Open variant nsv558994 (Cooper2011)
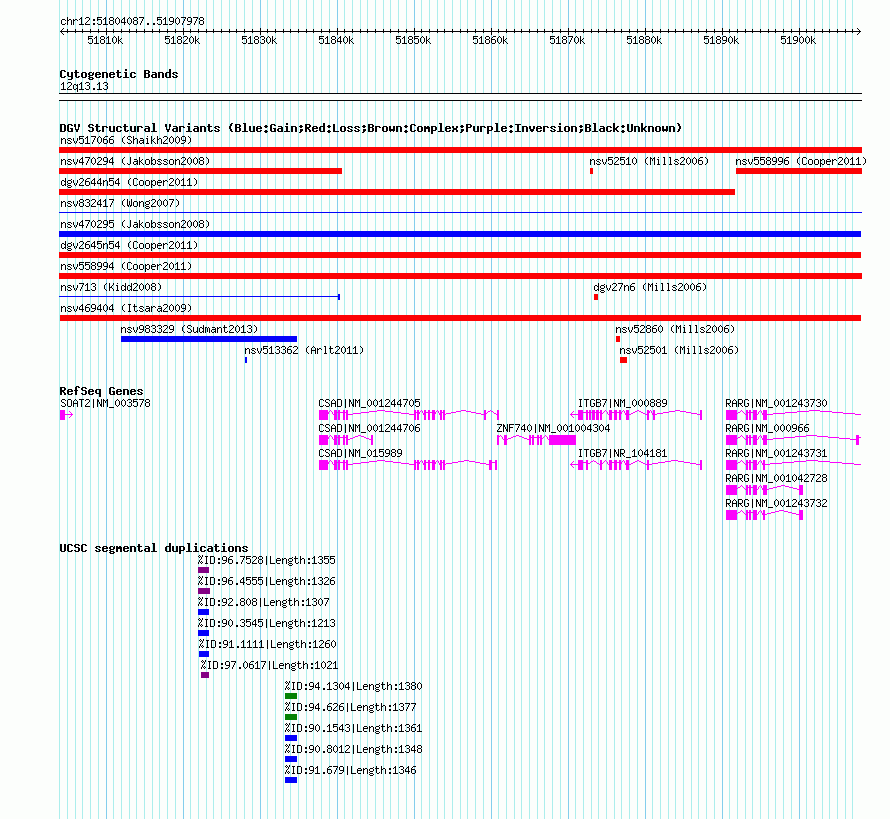Viewport: 890px width, 819px height. [x=460, y=276]
